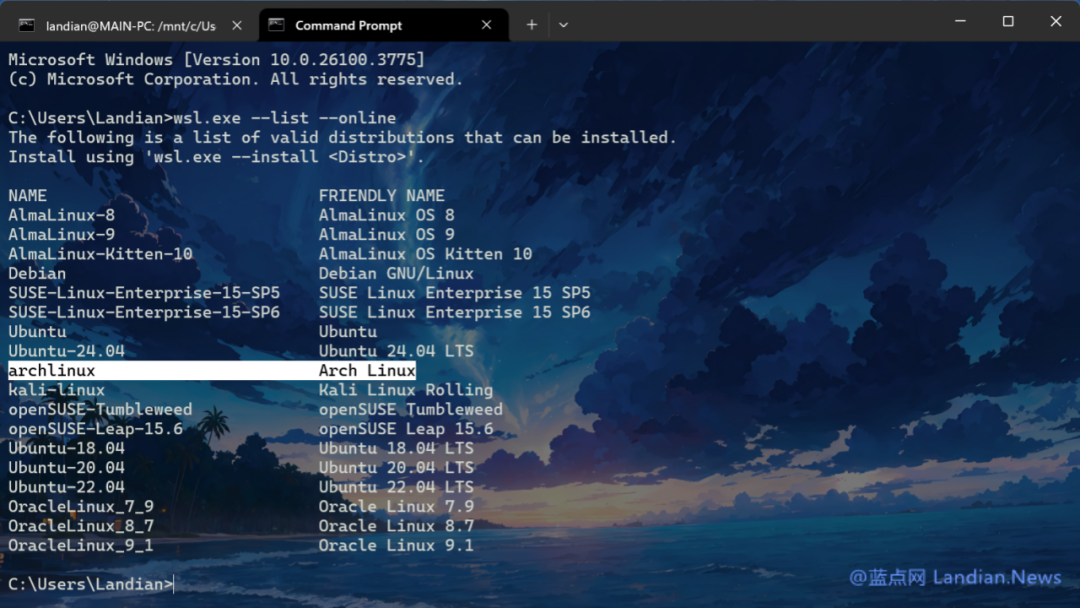Click the bottom C:\Users\Landian> prompt
Viewport: 1080px width, 608px height.
[x=91, y=584]
